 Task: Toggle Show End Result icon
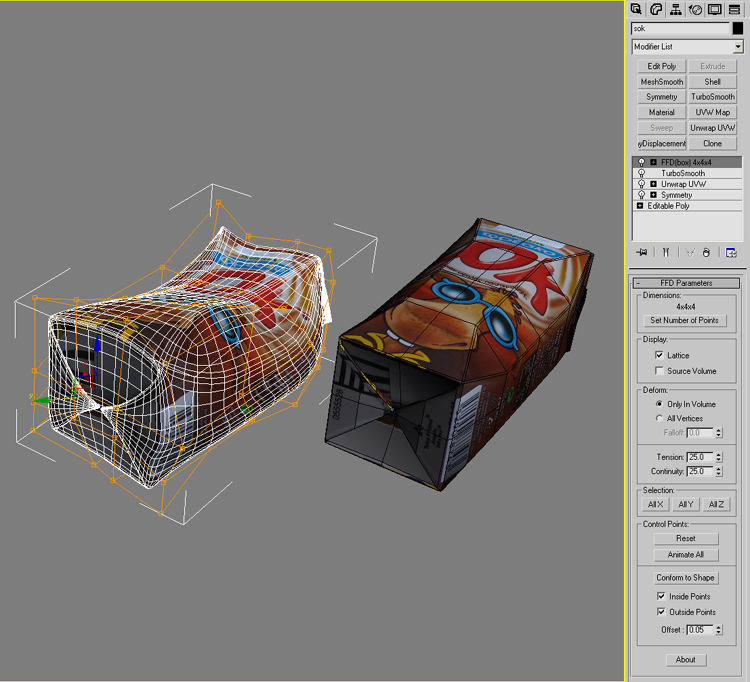click(664, 253)
